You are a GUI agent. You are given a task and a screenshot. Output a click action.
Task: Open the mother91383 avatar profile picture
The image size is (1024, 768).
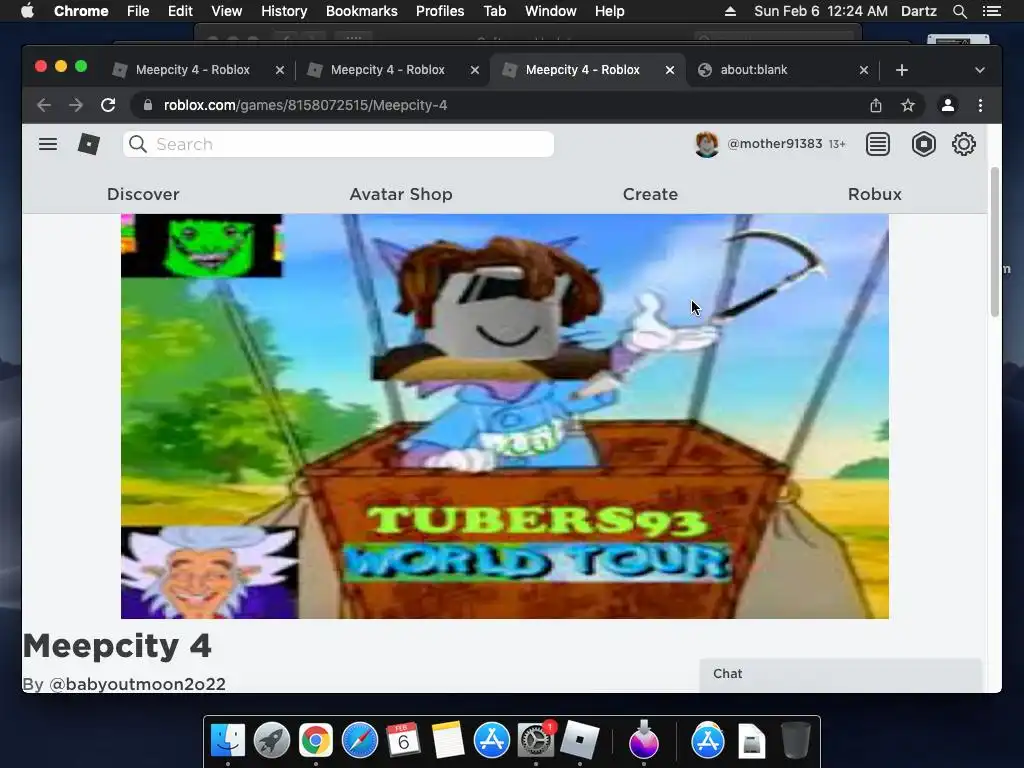tap(707, 144)
